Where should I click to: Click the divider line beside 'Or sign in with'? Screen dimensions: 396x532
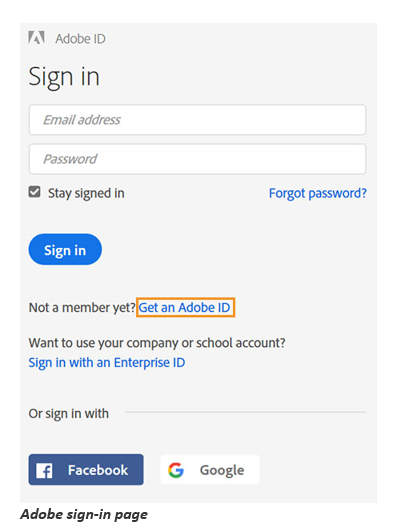[x=245, y=412]
